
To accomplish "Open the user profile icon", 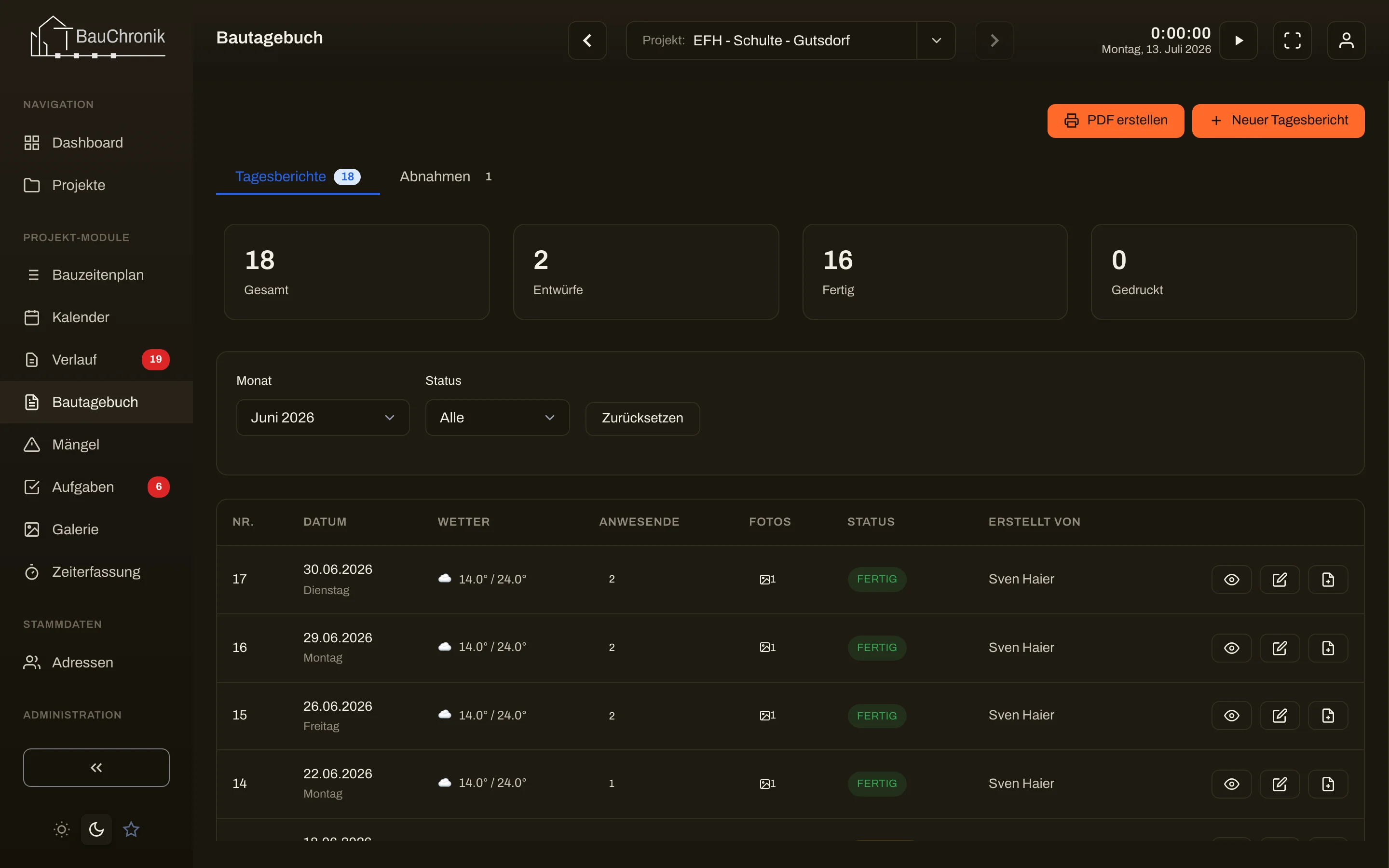I will [x=1347, y=40].
